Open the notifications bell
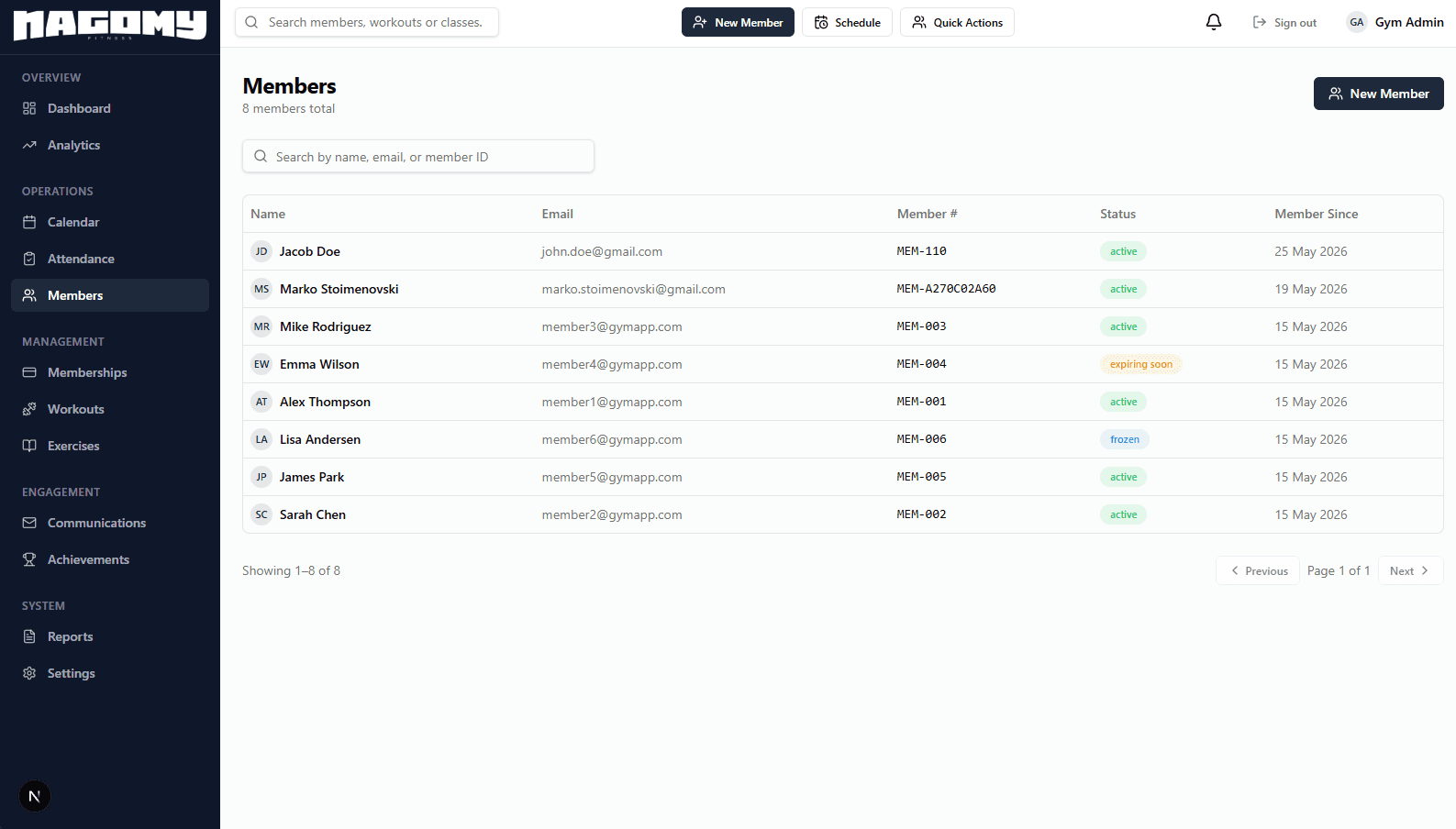Screen dimensions: 1456x829 click(1214, 22)
